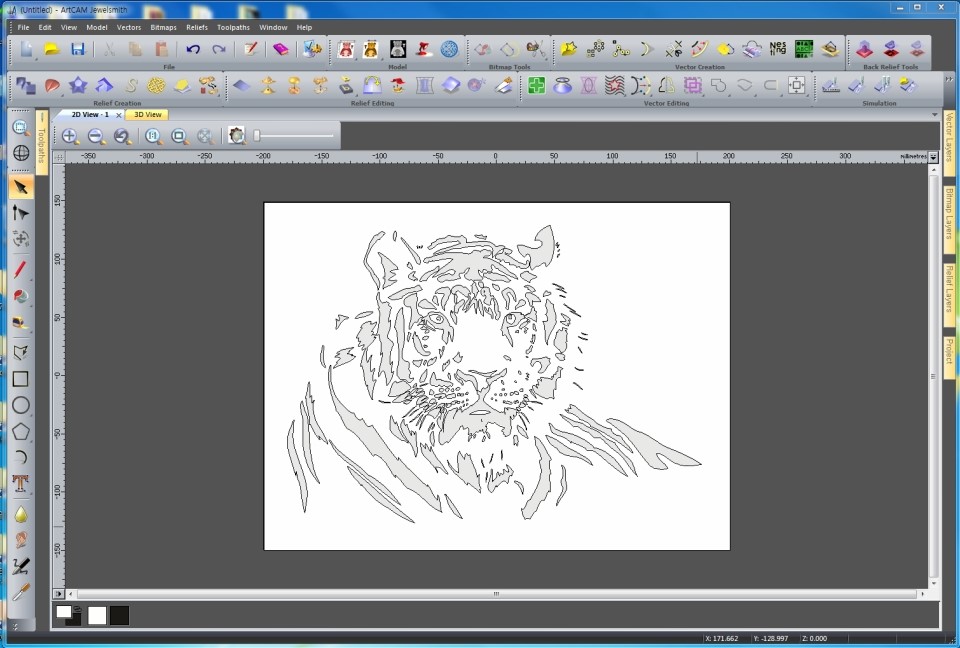Select the white colour swatch

coord(97,616)
